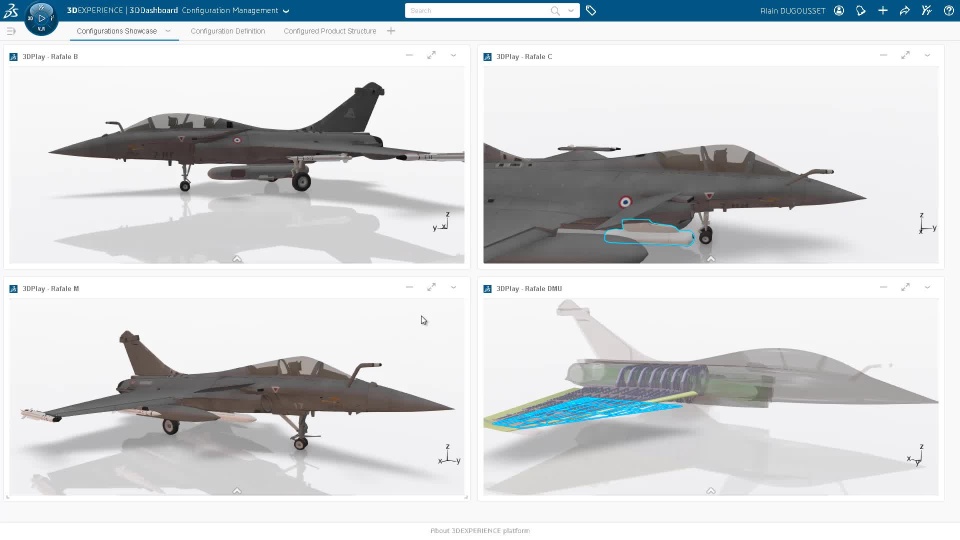960x540 pixels.
Task: Expand the search options dropdown arrow
Action: coord(571,10)
